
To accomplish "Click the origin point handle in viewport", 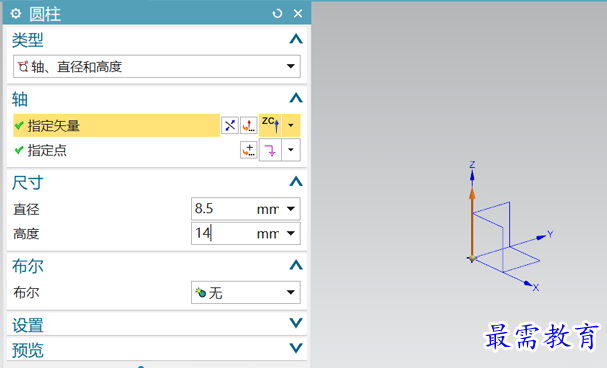I will (x=472, y=258).
